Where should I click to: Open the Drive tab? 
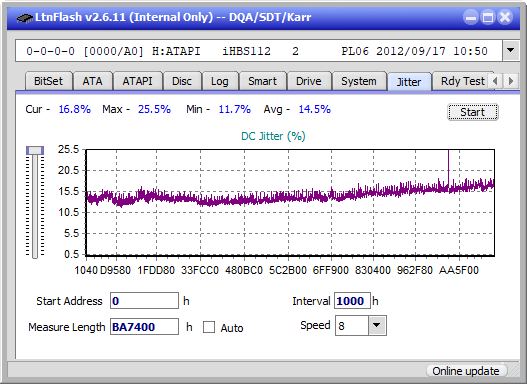(309, 81)
